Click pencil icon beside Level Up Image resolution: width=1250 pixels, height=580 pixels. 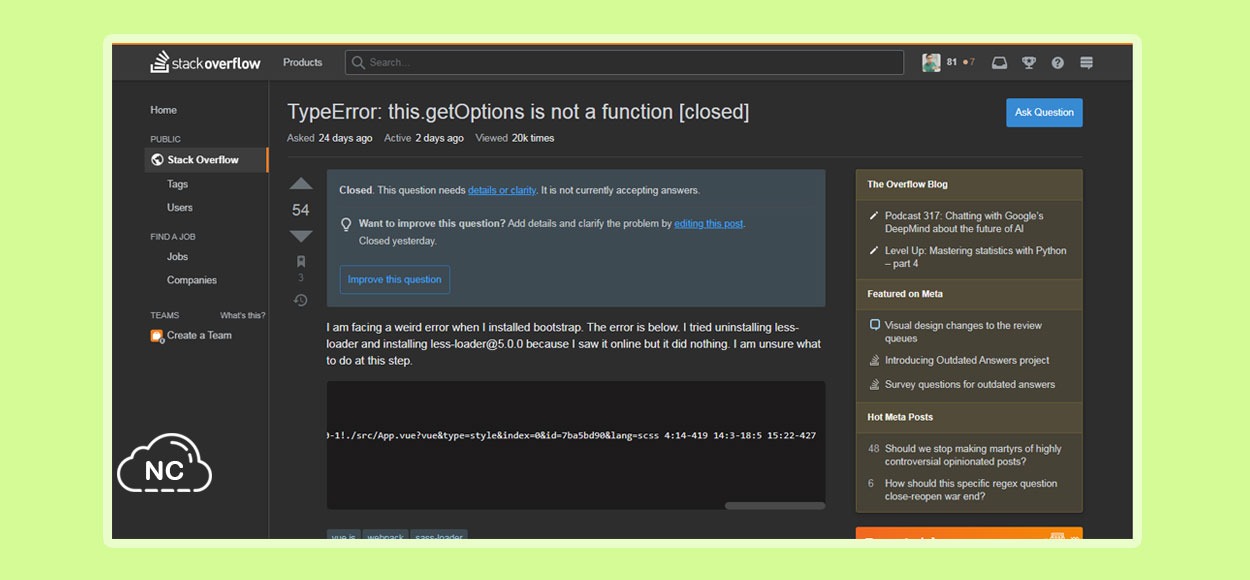[x=874, y=251]
